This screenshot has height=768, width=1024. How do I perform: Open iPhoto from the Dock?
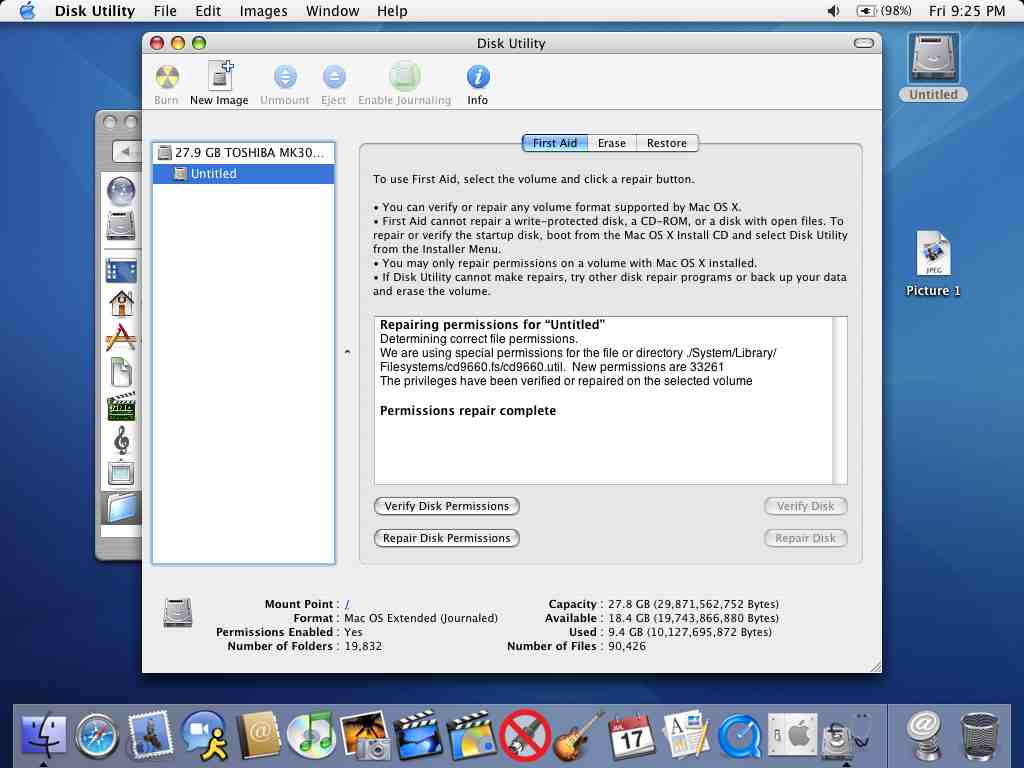click(366, 737)
